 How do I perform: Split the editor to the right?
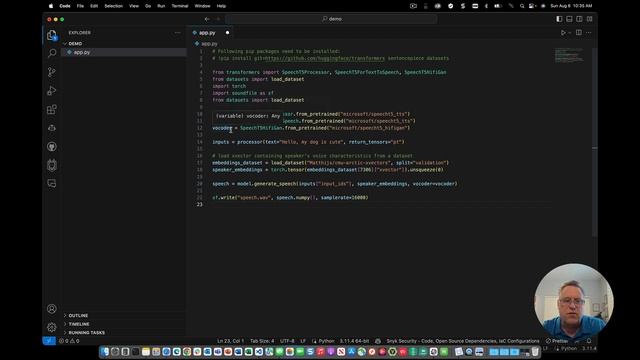[x=579, y=33]
